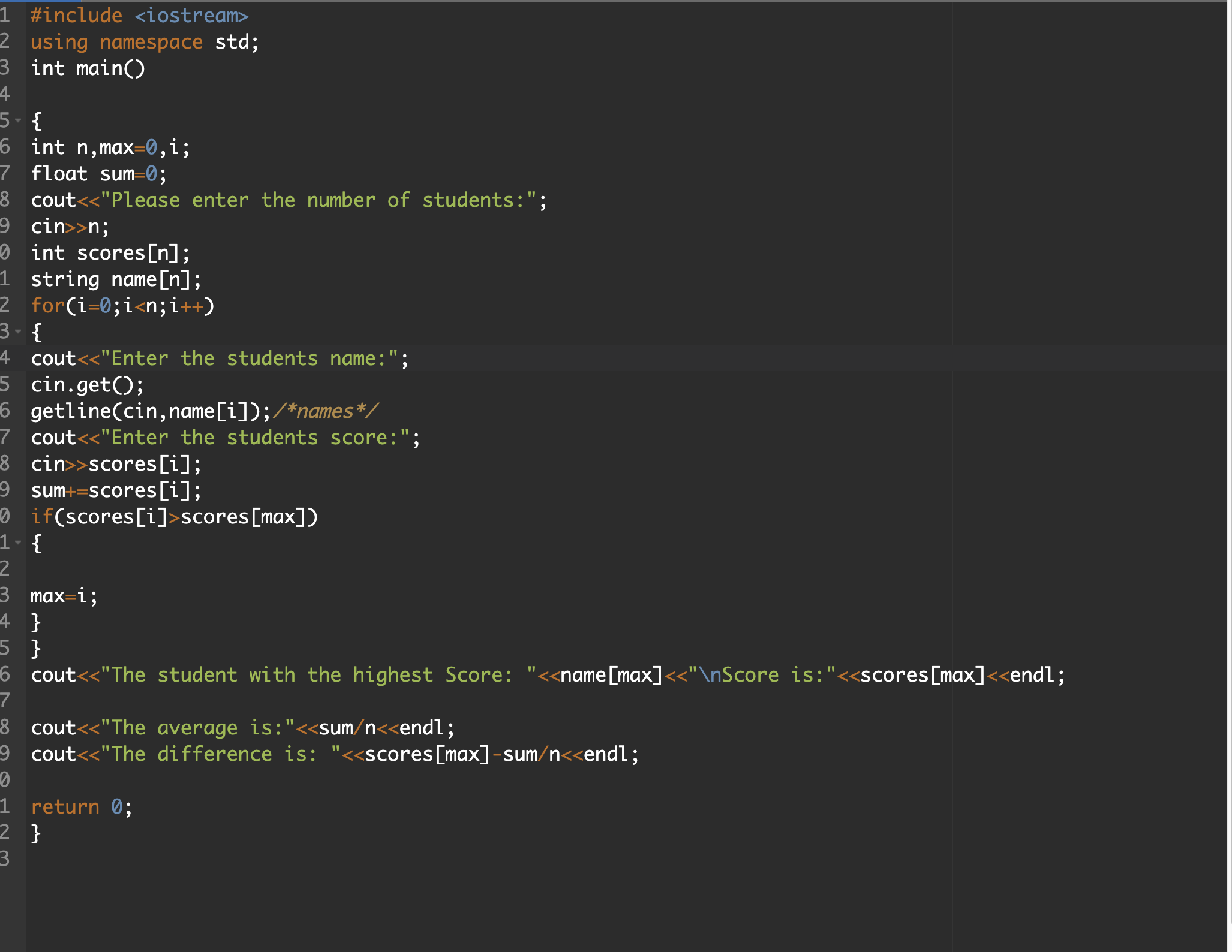Select the highlighted Enter the students name line
The height and width of the screenshot is (952, 1232).
(x=219, y=358)
